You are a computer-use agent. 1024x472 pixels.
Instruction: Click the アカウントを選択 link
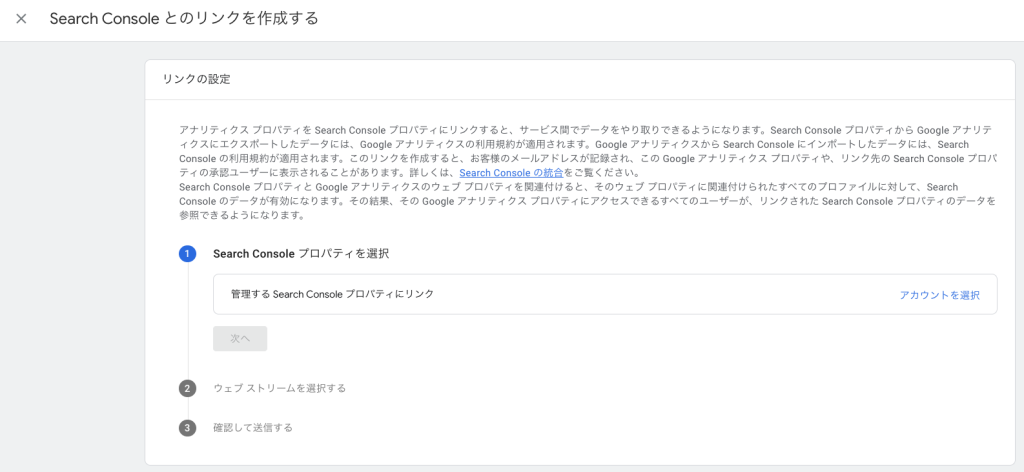[x=938, y=295]
